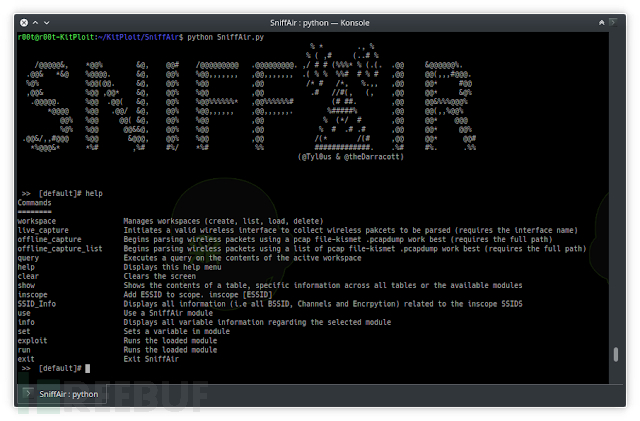Click the terminal scrollbar handle

click(616, 354)
